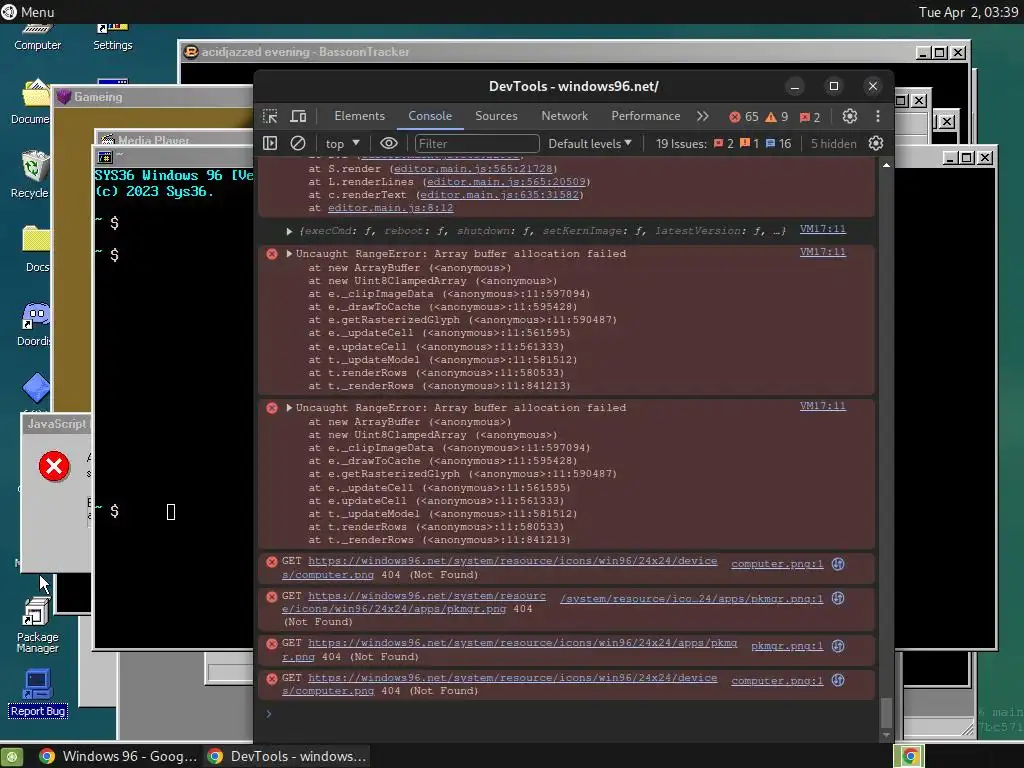
Task: Open the pkmgr.png:1 source link
Action: click(787, 646)
